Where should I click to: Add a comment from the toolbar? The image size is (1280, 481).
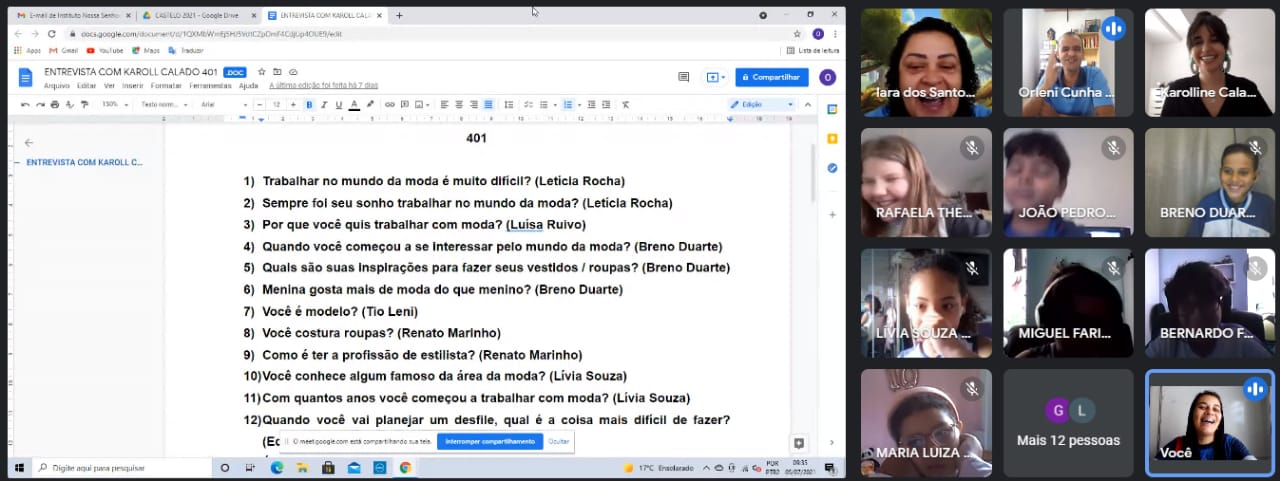(405, 104)
